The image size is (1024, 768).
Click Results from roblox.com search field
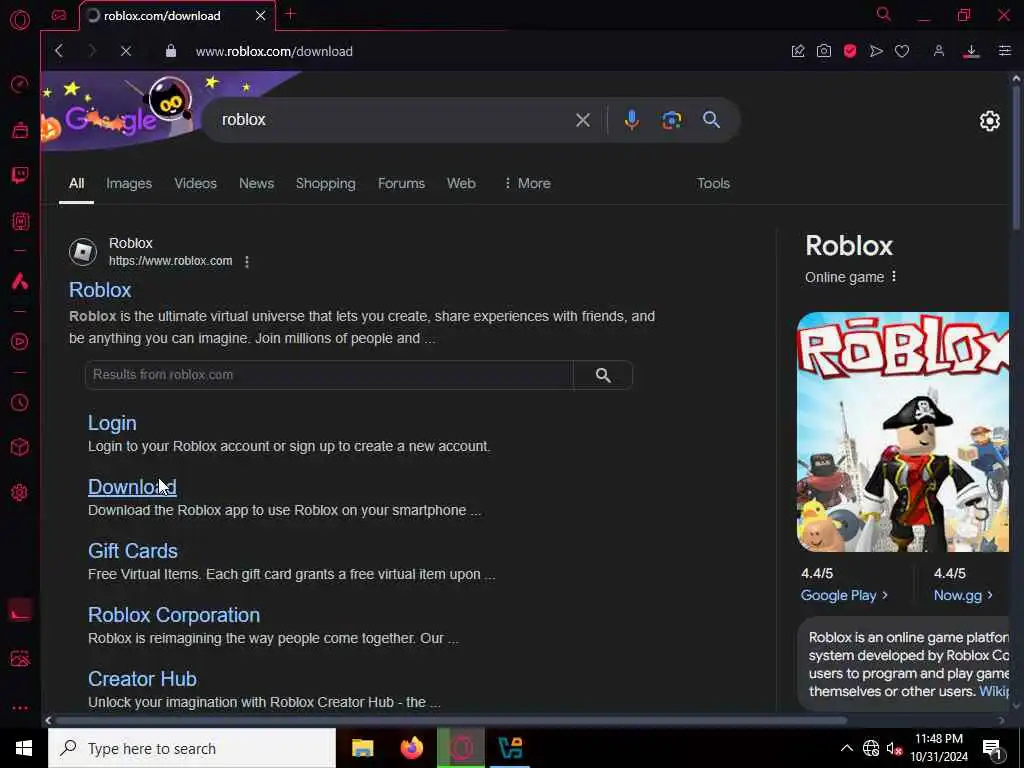[x=329, y=375]
